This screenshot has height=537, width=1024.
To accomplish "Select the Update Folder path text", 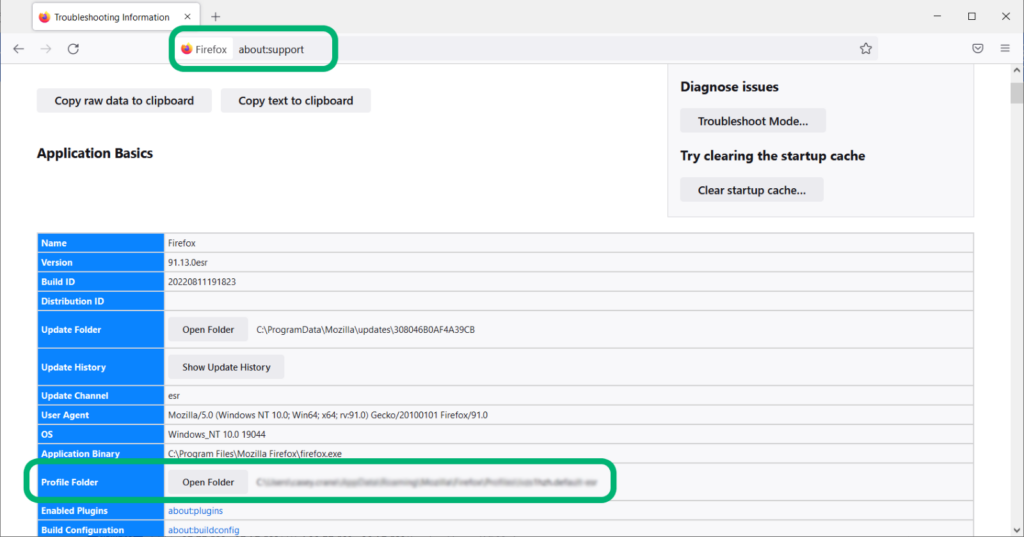I will 366,330.
